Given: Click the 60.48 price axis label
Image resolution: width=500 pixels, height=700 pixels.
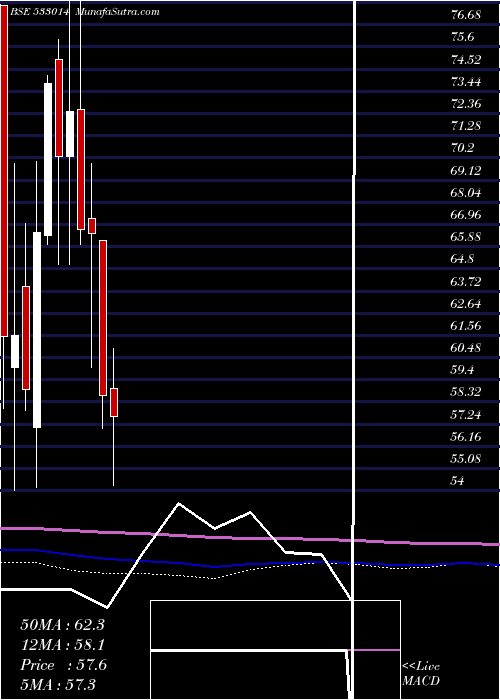Looking at the screenshot, I should [466, 348].
